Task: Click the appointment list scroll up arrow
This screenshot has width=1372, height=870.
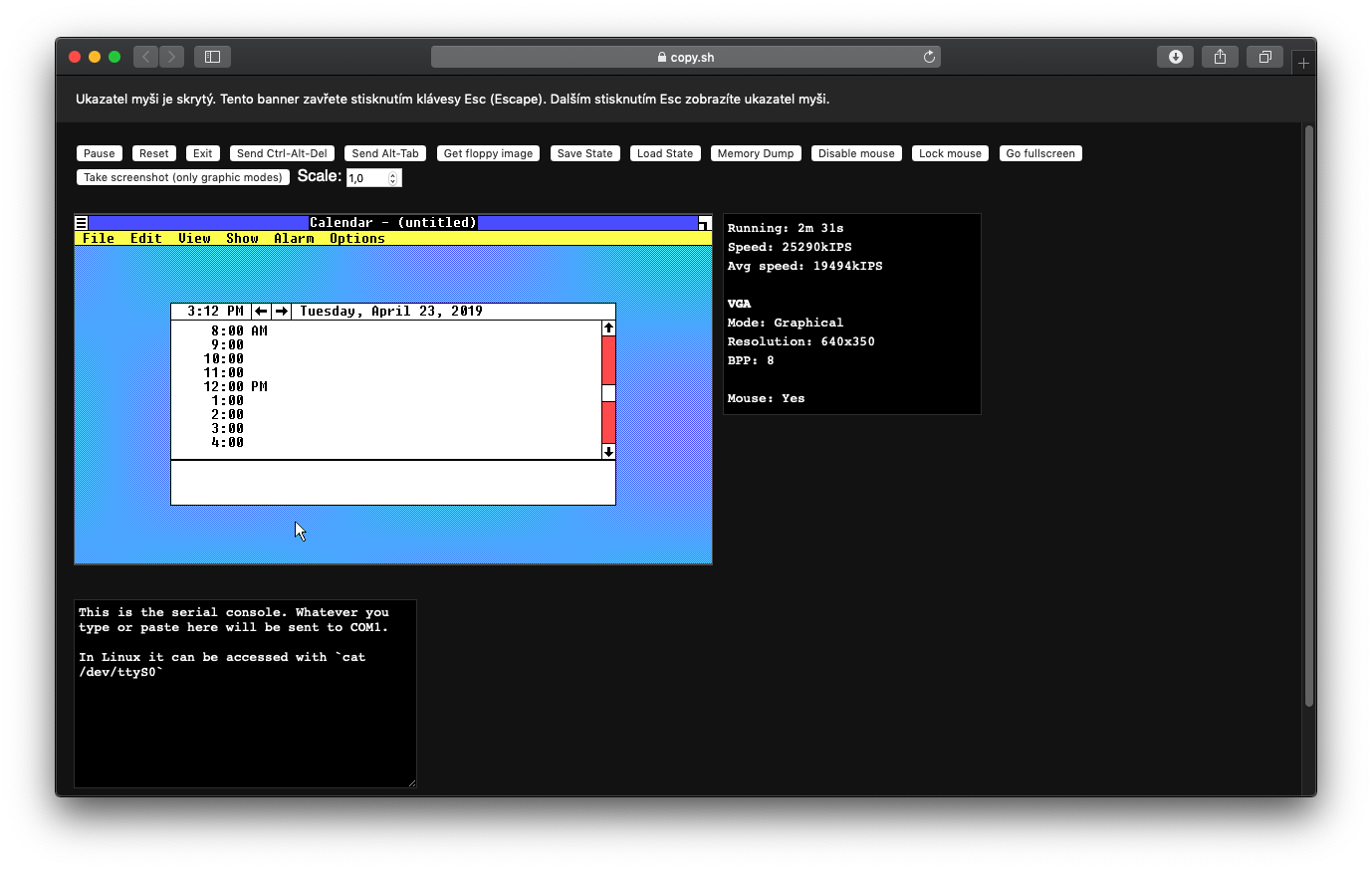Action: [x=608, y=328]
